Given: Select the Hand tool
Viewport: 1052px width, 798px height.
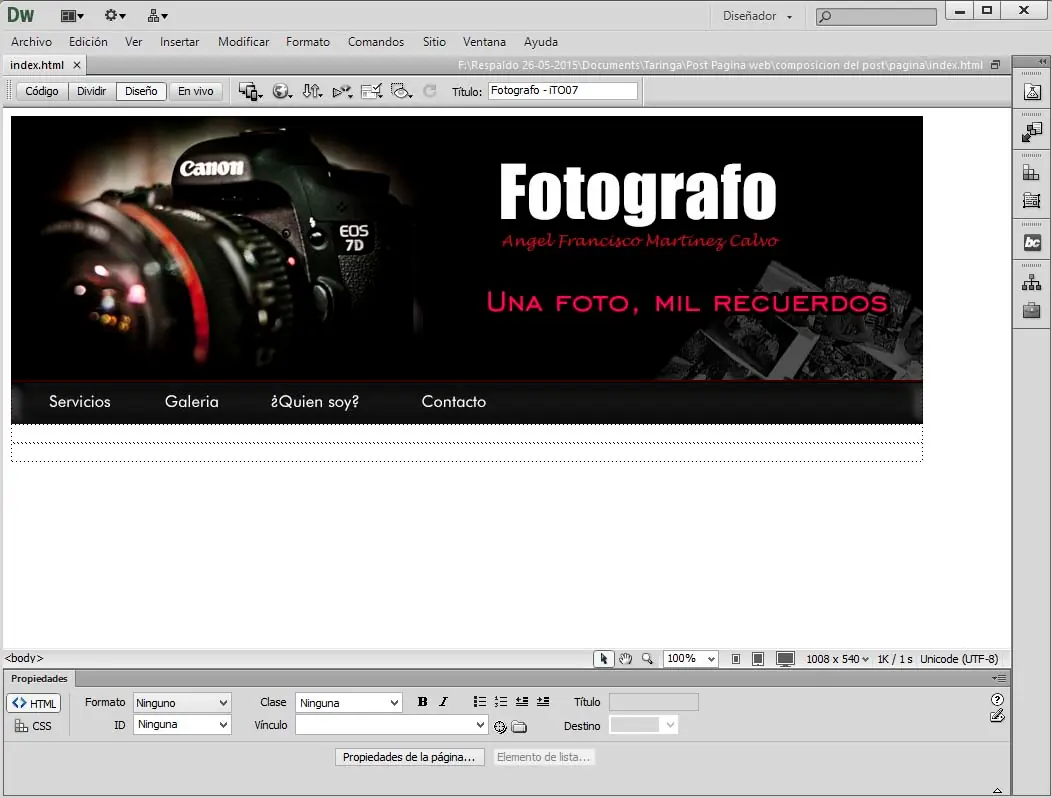Looking at the screenshot, I should click(x=625, y=659).
